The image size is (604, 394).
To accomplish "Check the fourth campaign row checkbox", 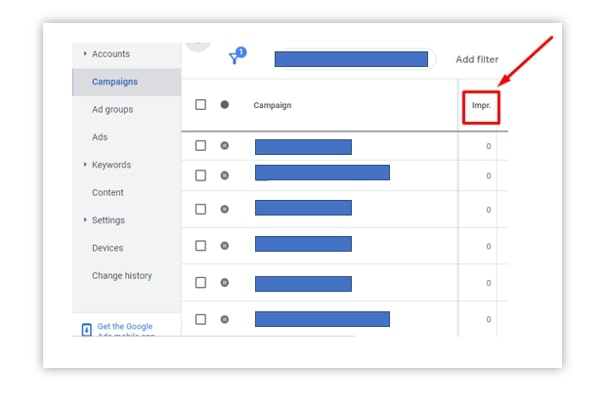I will tap(201, 246).
